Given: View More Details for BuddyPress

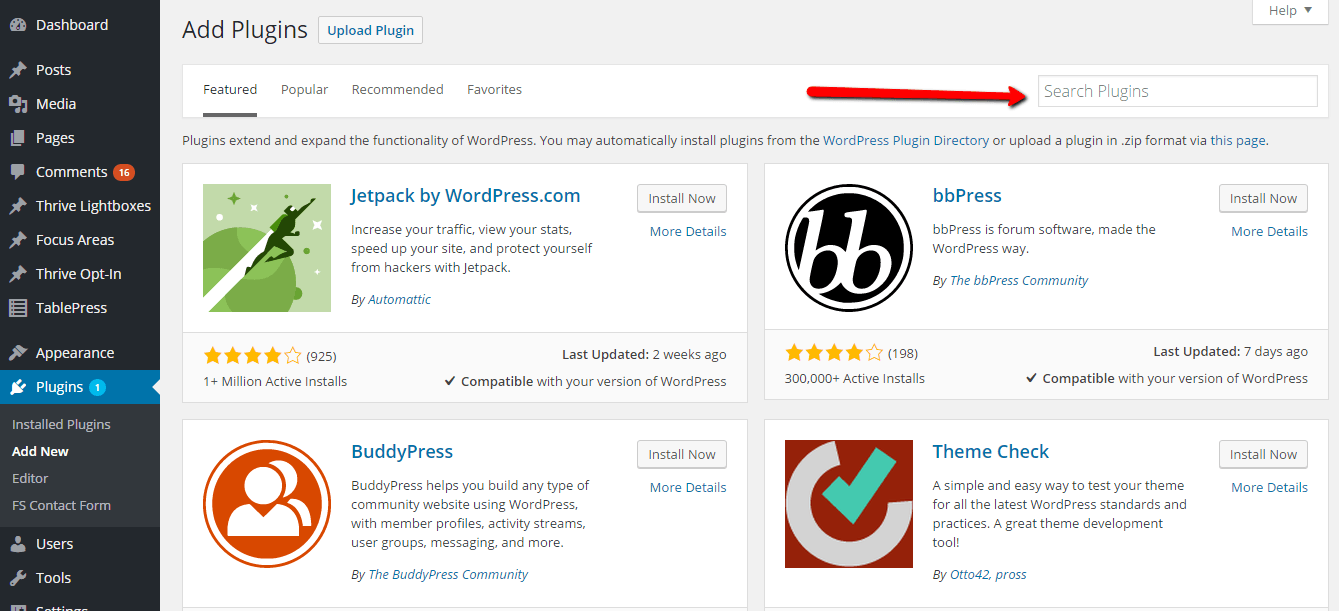Looking at the screenshot, I should [x=688, y=488].
